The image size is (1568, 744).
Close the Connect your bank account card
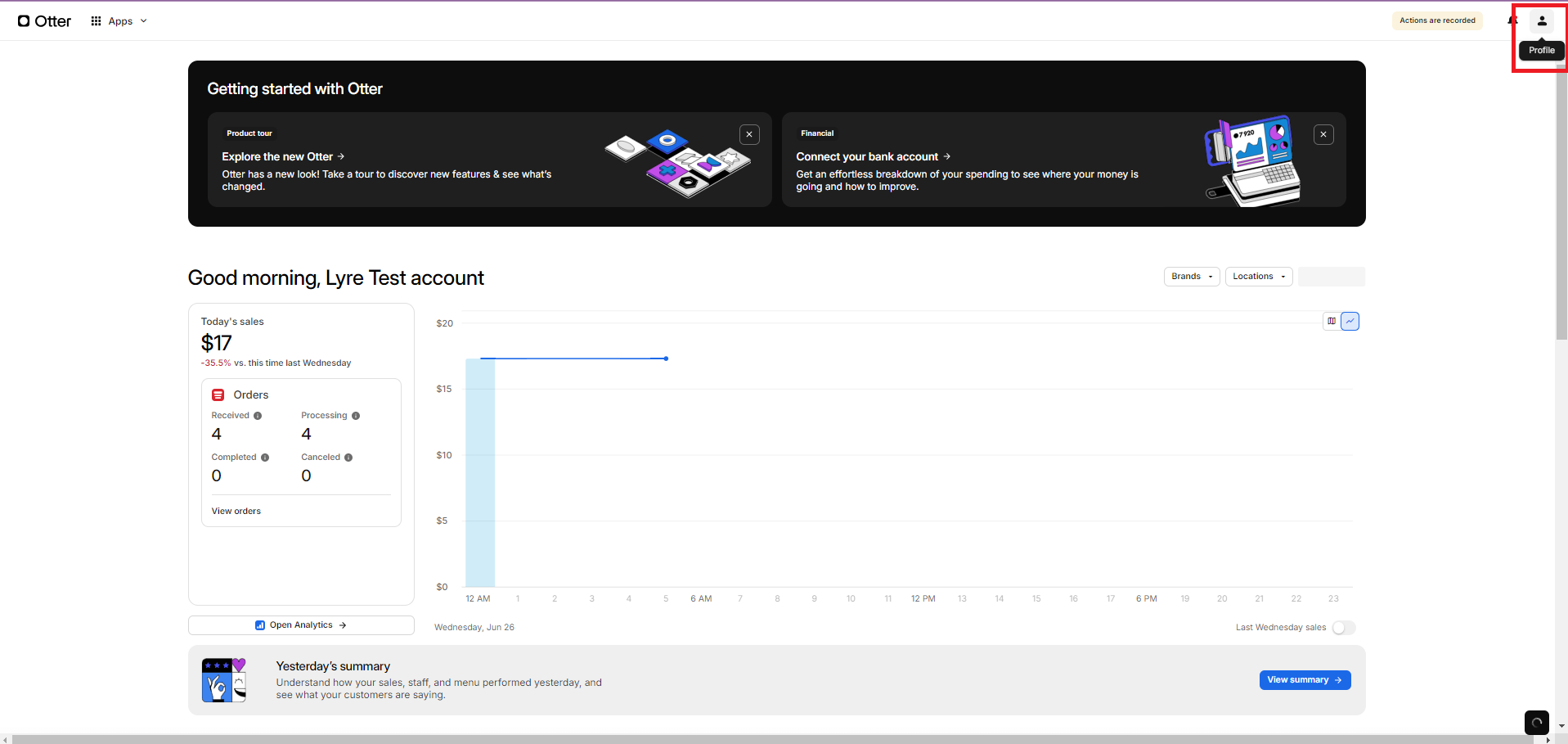[1323, 135]
